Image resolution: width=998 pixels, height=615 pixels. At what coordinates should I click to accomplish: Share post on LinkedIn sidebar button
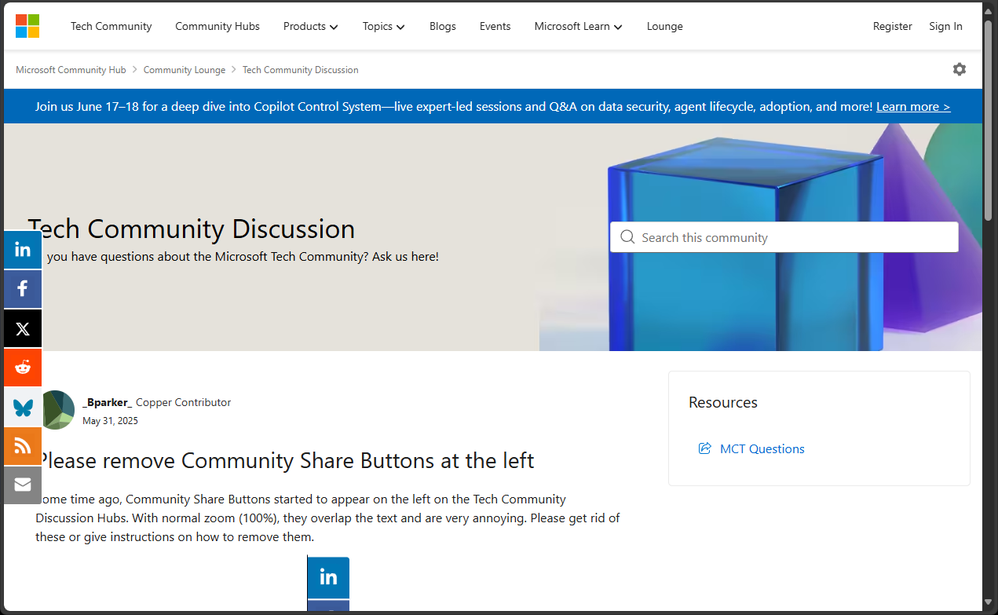click(x=23, y=250)
